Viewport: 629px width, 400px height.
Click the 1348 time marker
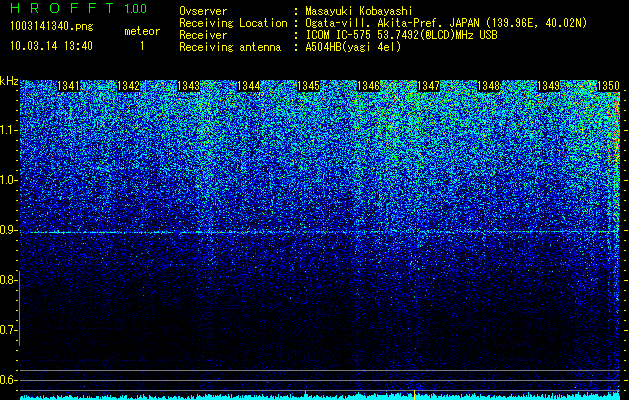[488, 86]
